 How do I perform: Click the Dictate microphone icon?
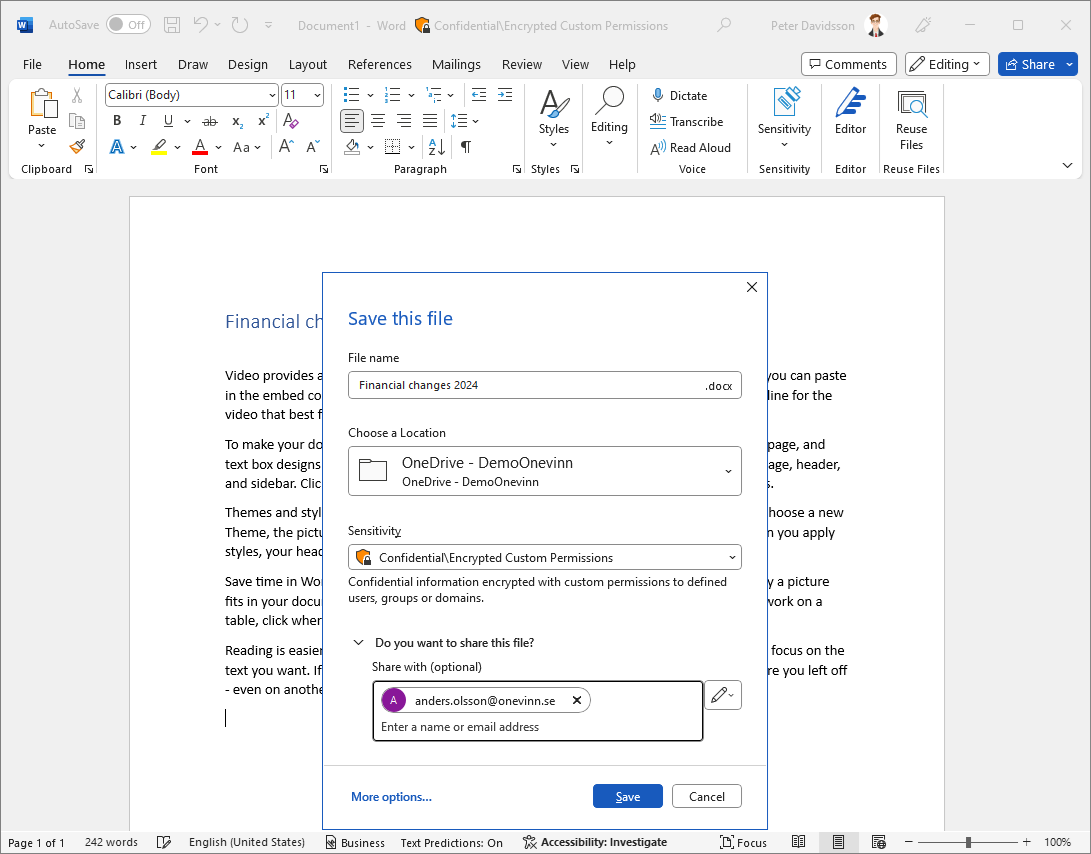click(x=658, y=95)
